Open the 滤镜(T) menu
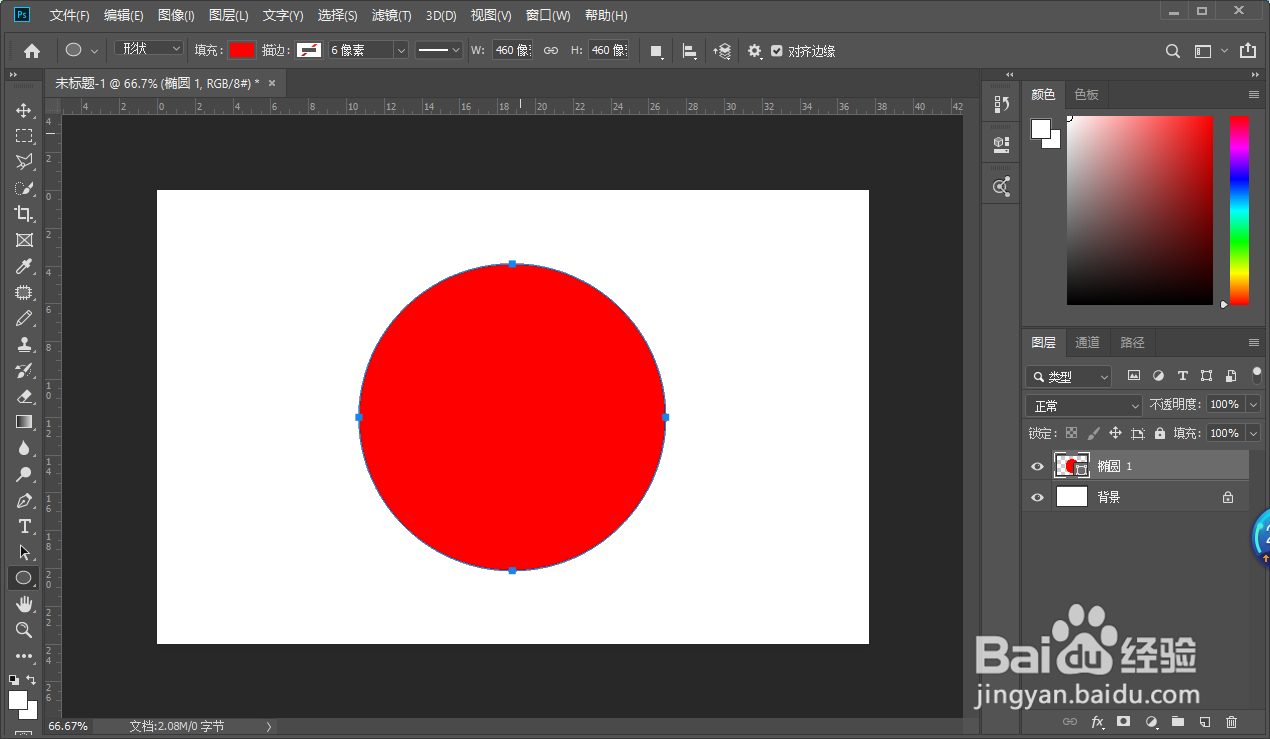Image resolution: width=1270 pixels, height=739 pixels. coord(391,16)
